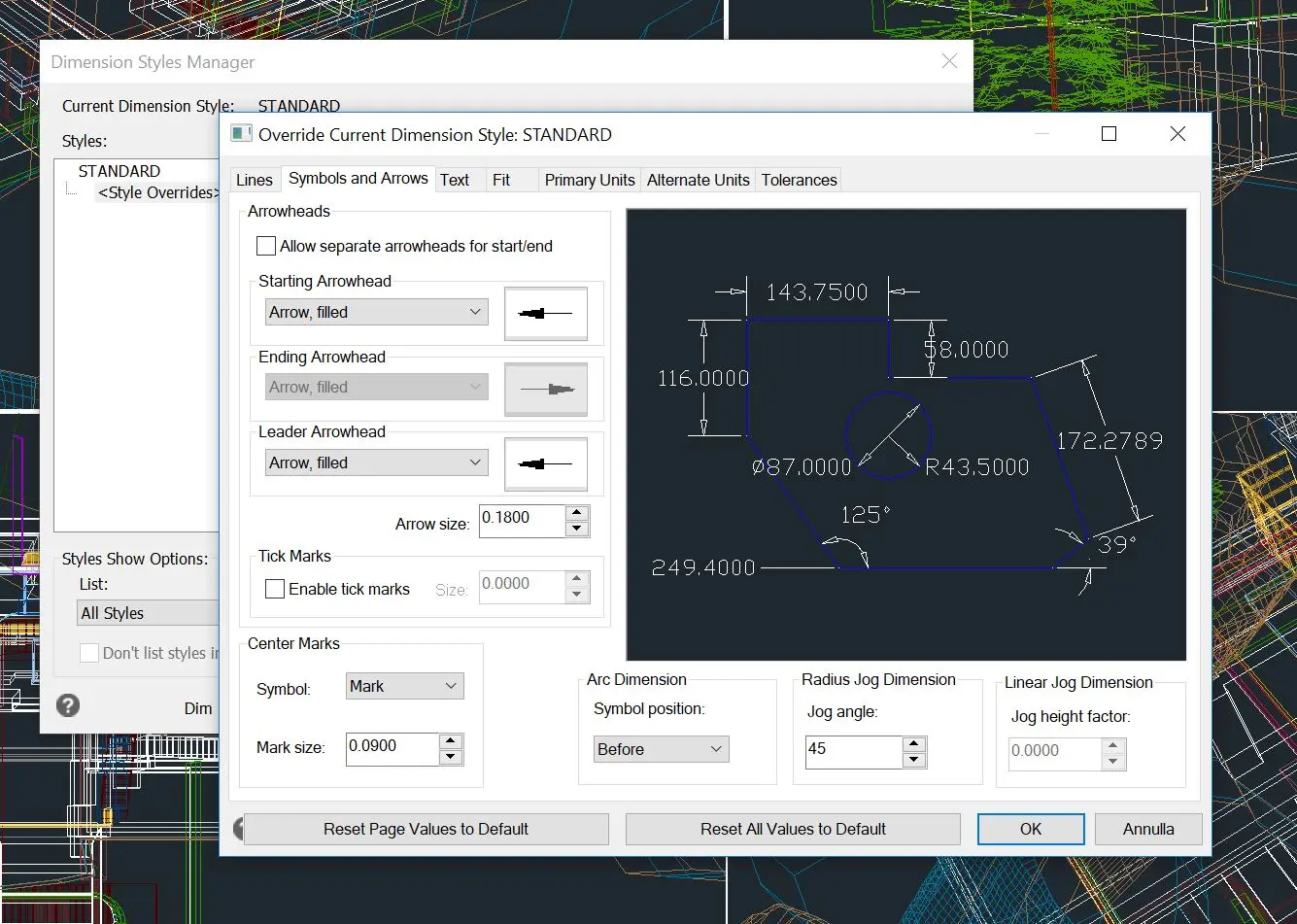Click Reset All Values to Default
The height and width of the screenshot is (924, 1297).
pyautogui.click(x=793, y=829)
